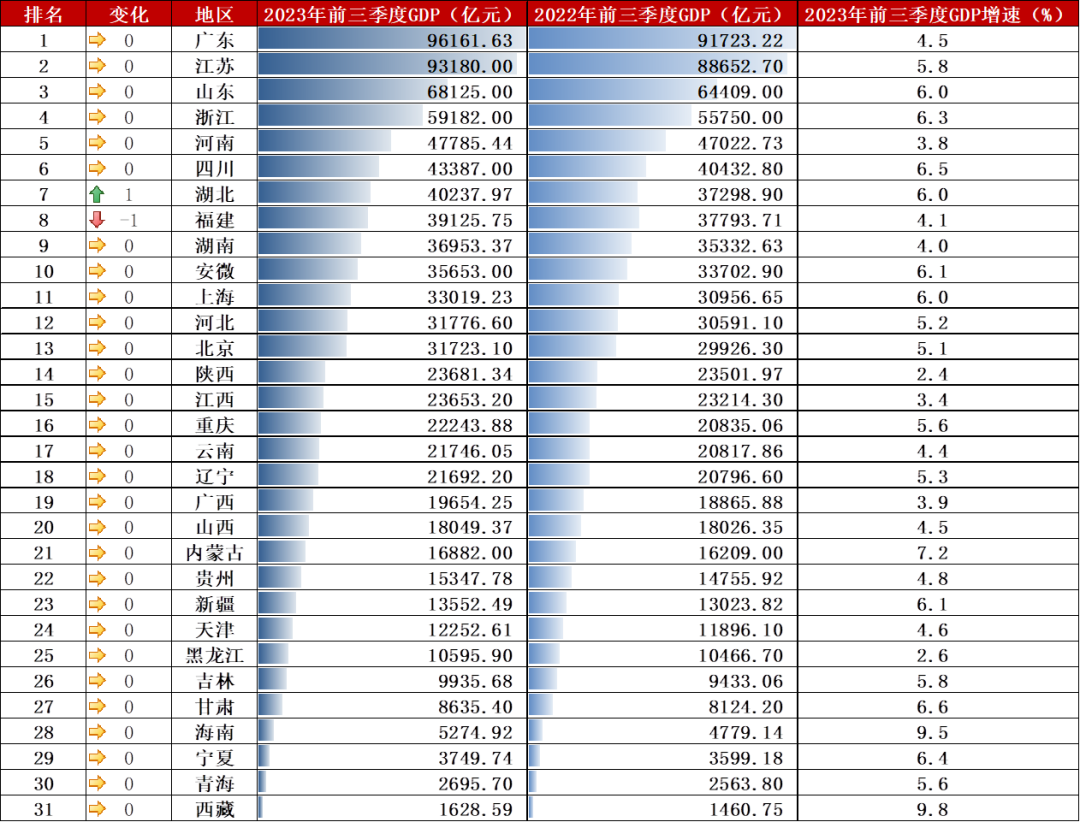Select the 福建 region cell
Viewport: 1080px width, 822px height.
[214, 220]
